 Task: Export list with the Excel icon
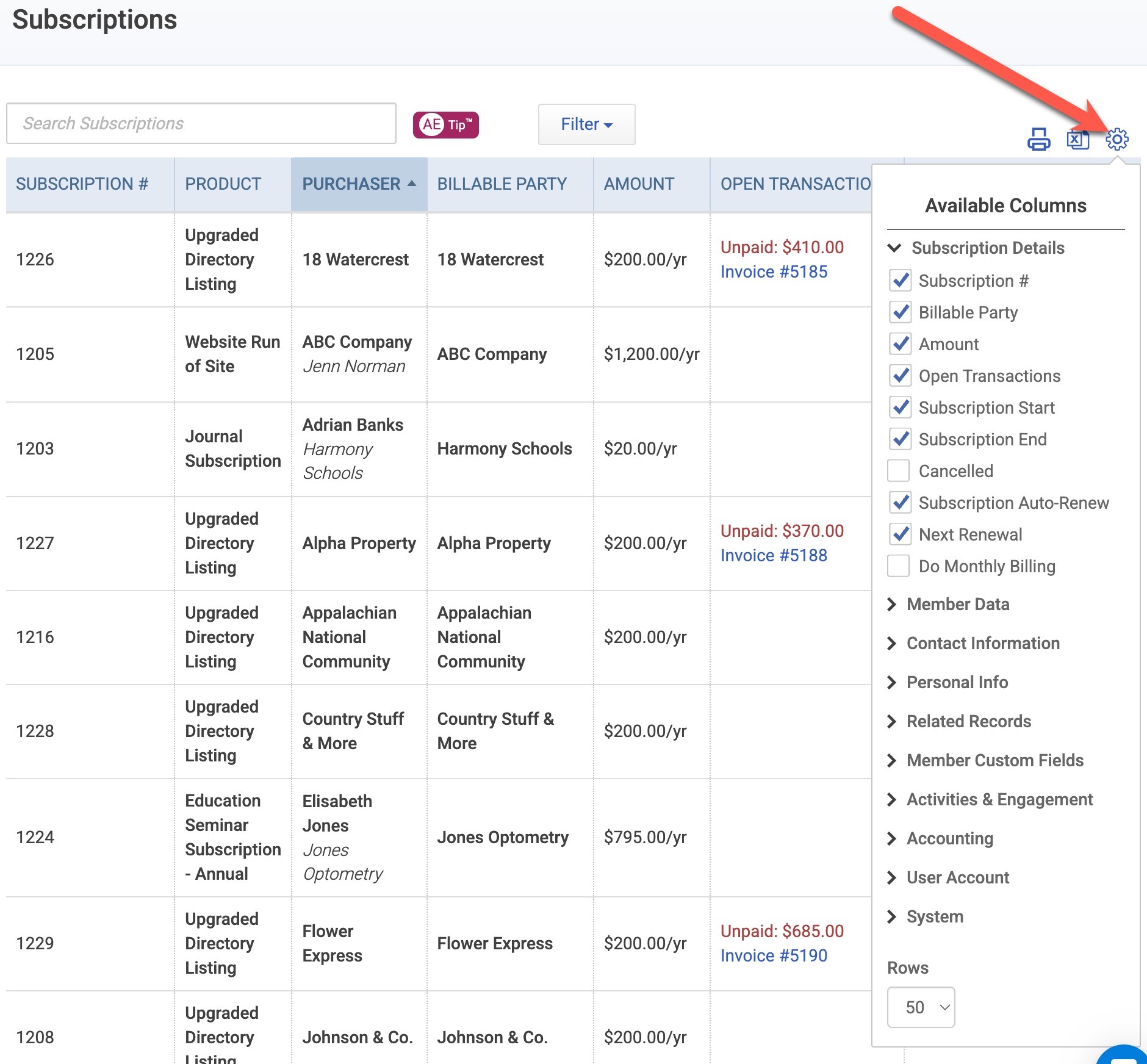click(1078, 140)
